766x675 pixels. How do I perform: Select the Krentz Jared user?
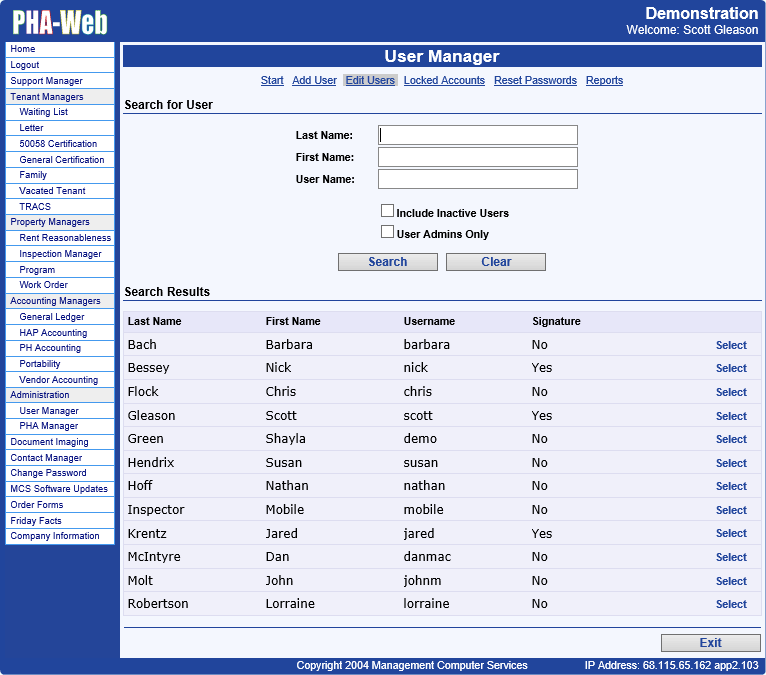pos(731,533)
